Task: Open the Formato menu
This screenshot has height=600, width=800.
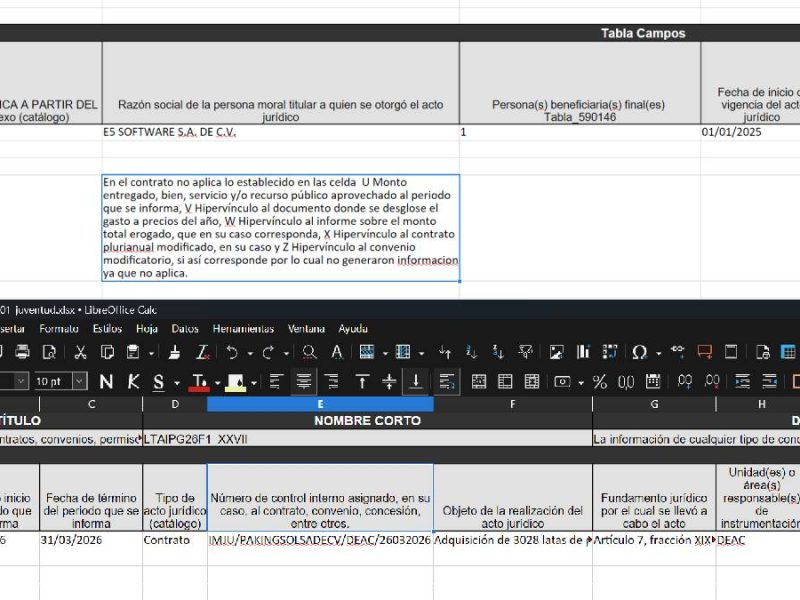Action: click(x=59, y=329)
